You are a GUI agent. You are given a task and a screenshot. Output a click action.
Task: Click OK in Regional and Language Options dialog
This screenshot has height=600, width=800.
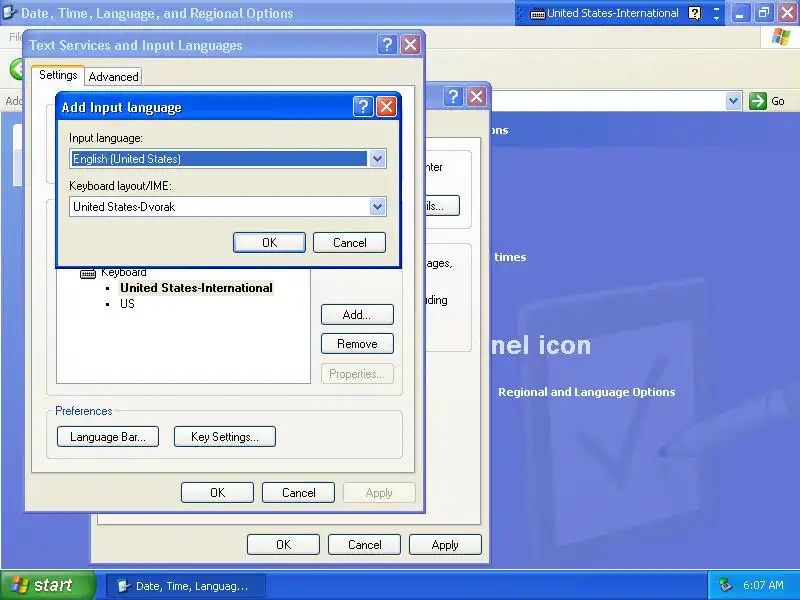pyautogui.click(x=283, y=545)
